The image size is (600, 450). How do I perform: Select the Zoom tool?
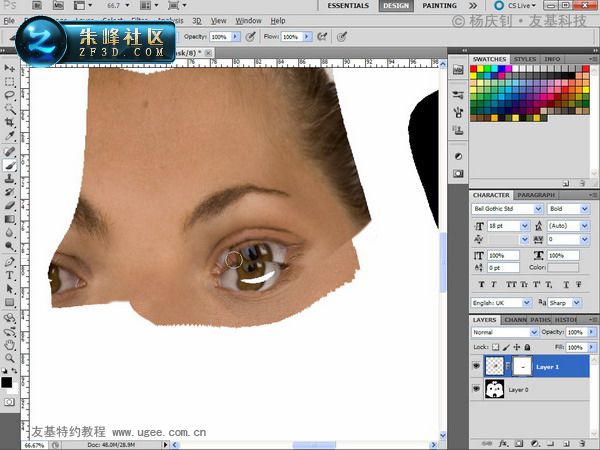10,358
